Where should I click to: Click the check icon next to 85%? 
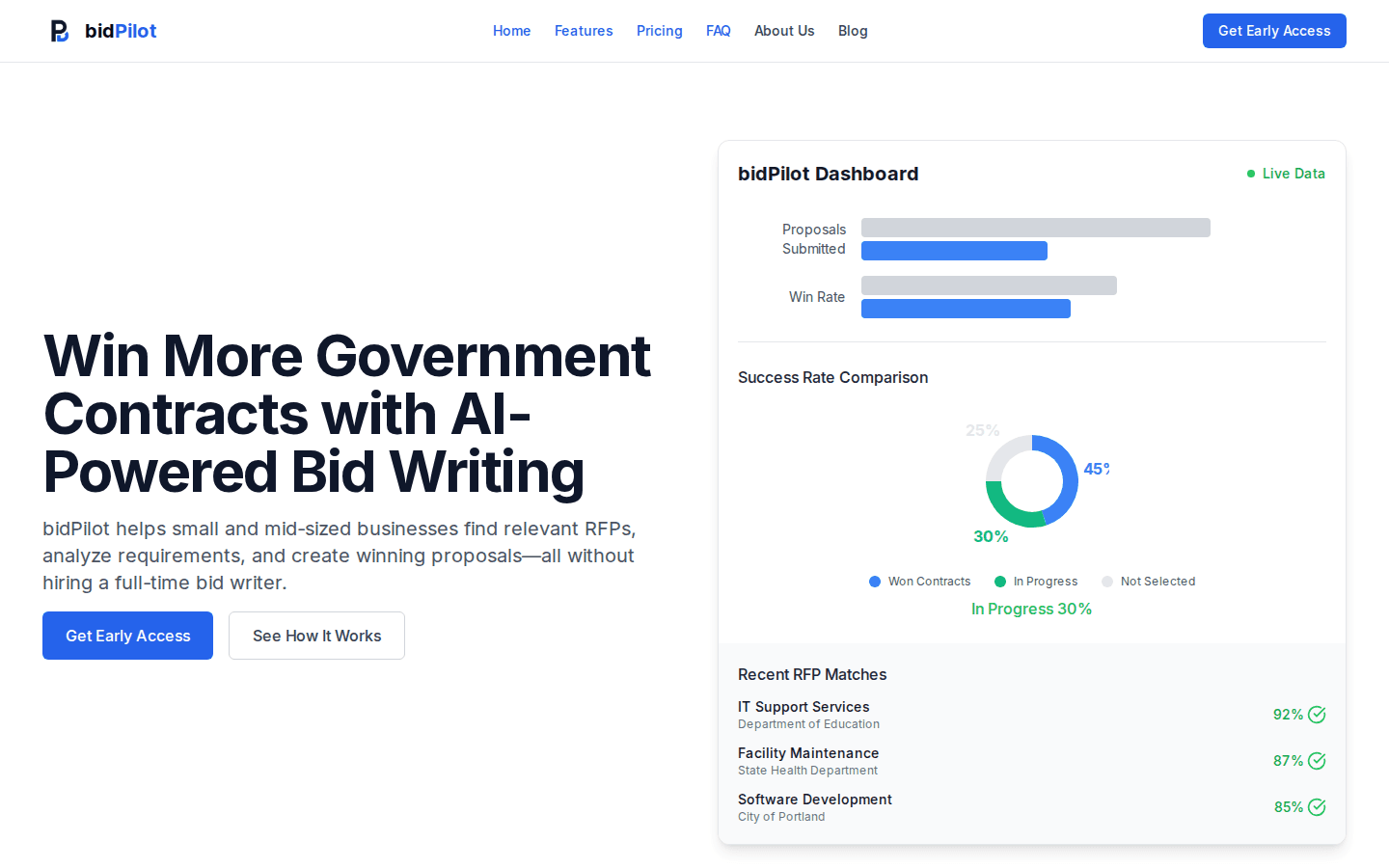(x=1317, y=807)
